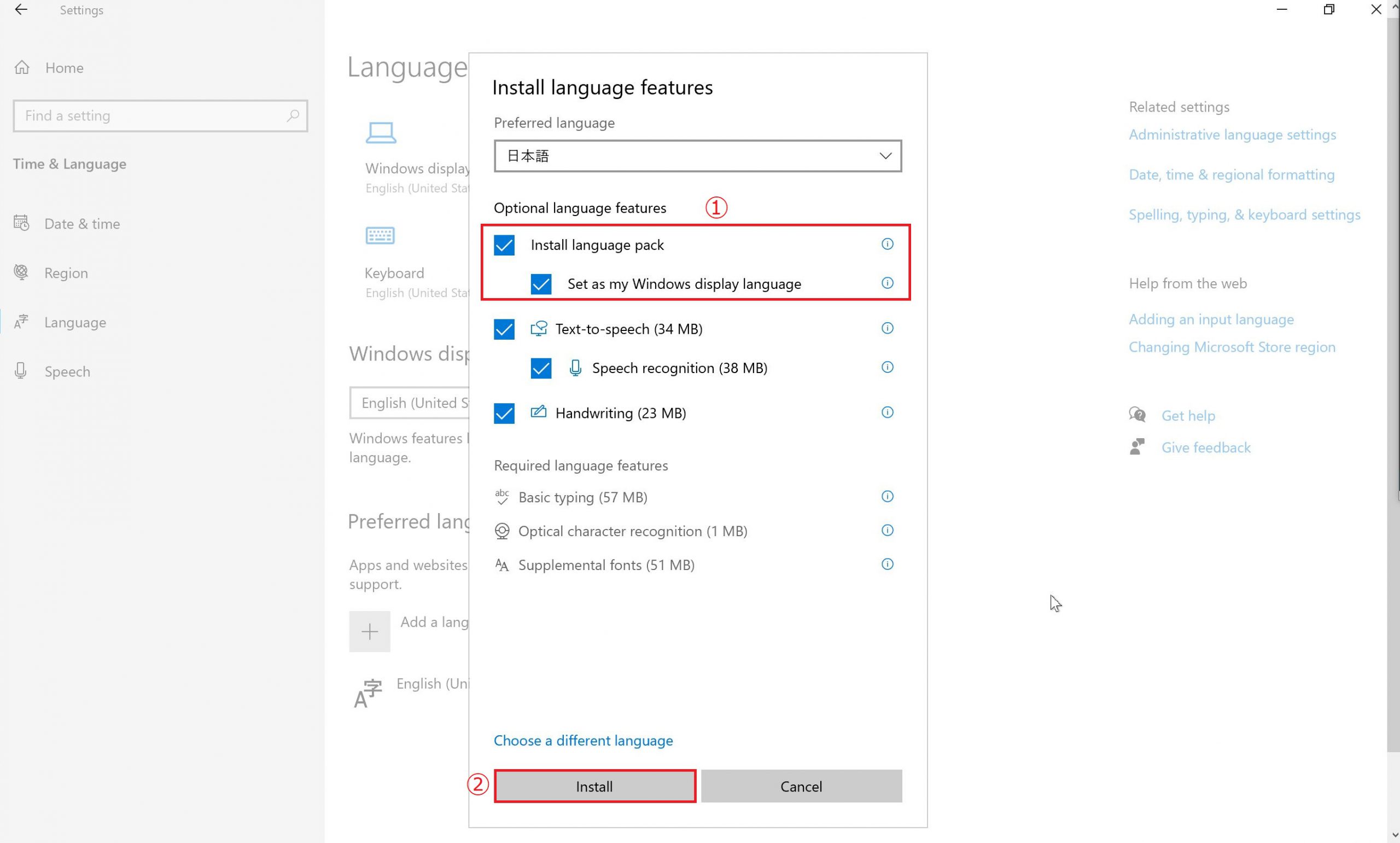
Task: Cancel the language features dialog
Action: click(x=801, y=786)
